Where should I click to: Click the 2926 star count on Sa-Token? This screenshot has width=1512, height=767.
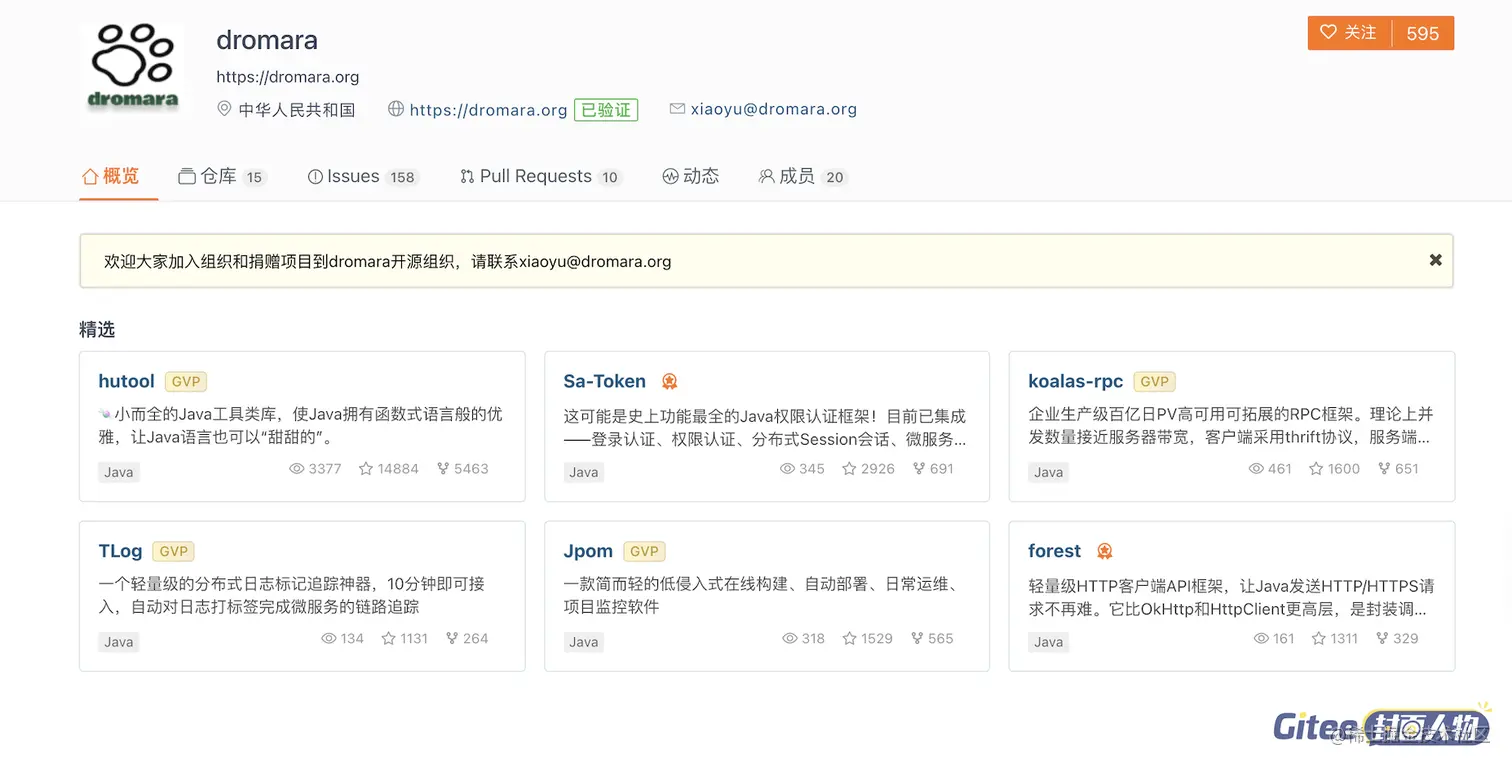[877, 468]
